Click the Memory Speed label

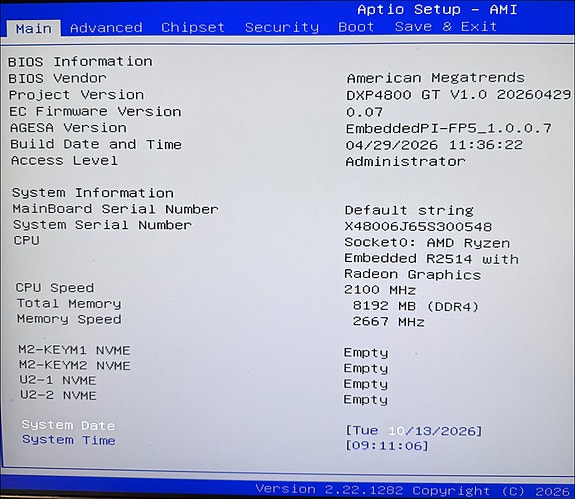click(69, 319)
